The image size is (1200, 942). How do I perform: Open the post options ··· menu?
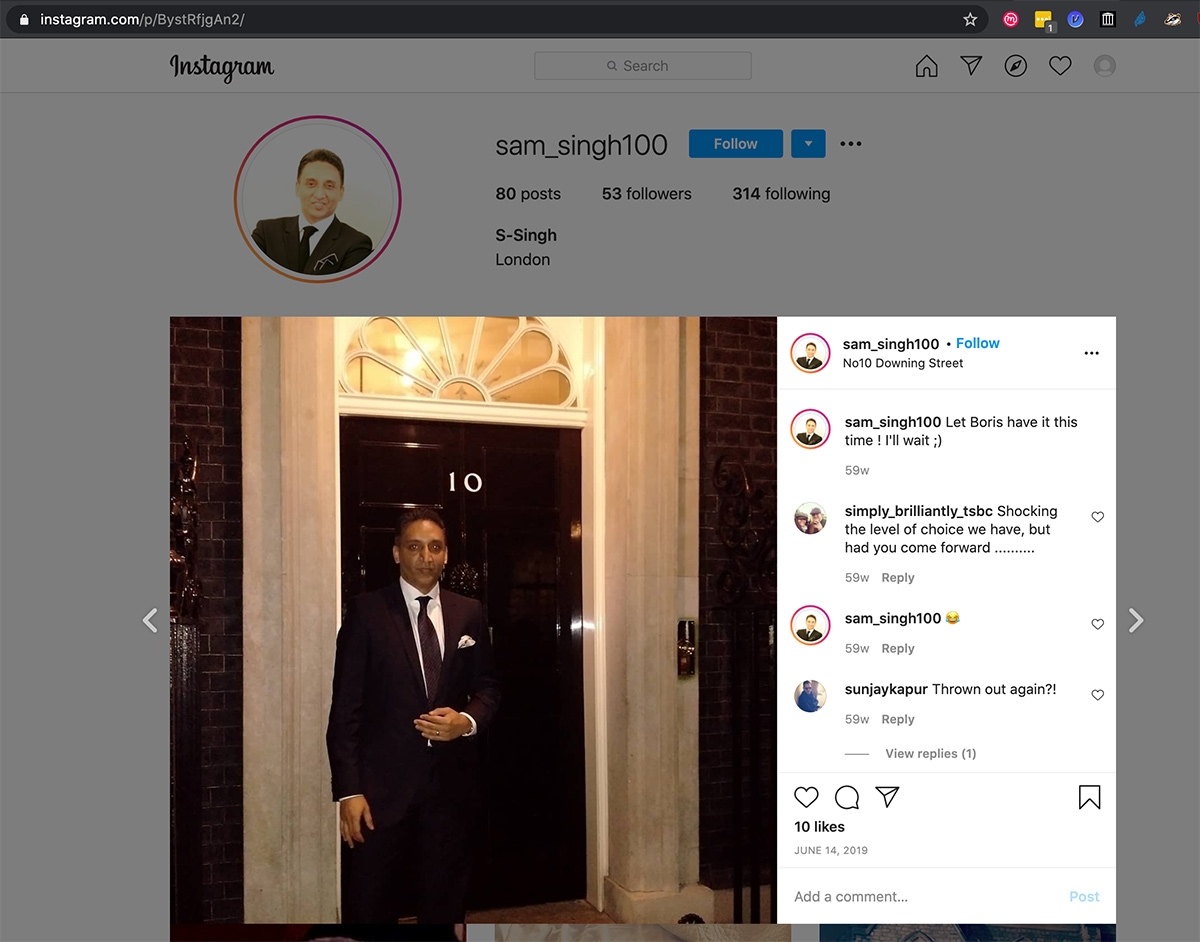pos(1091,353)
